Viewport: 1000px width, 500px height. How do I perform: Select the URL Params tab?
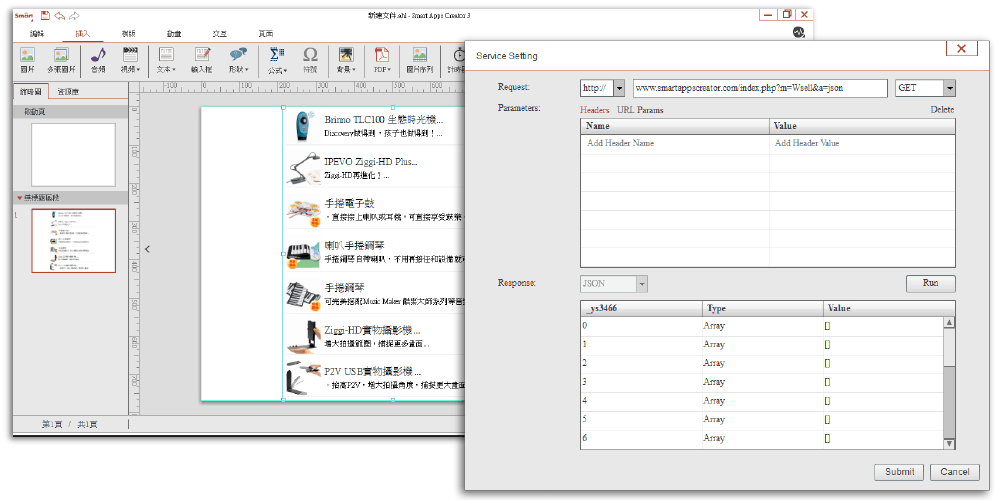pos(640,110)
